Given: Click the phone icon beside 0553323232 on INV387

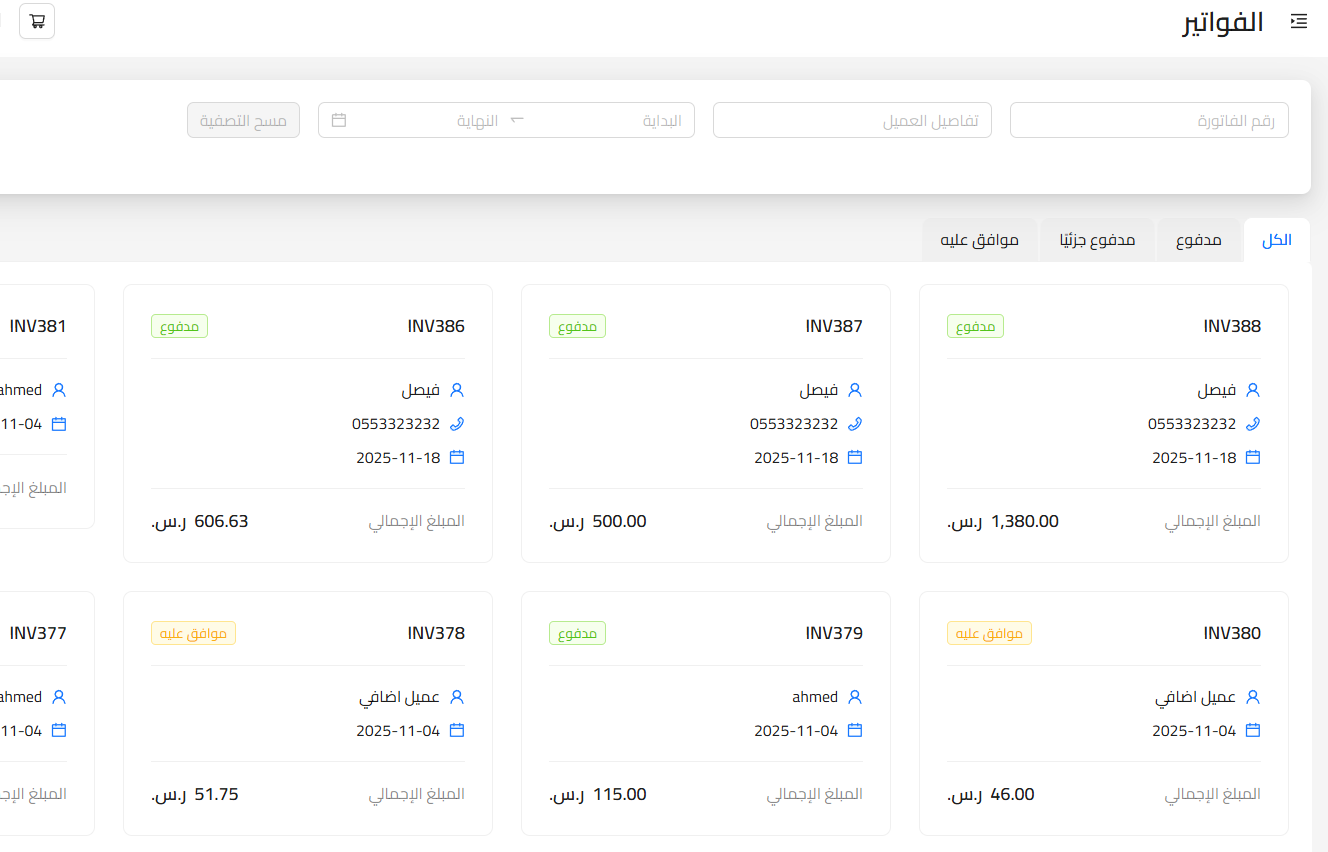Looking at the screenshot, I should pos(856,423).
